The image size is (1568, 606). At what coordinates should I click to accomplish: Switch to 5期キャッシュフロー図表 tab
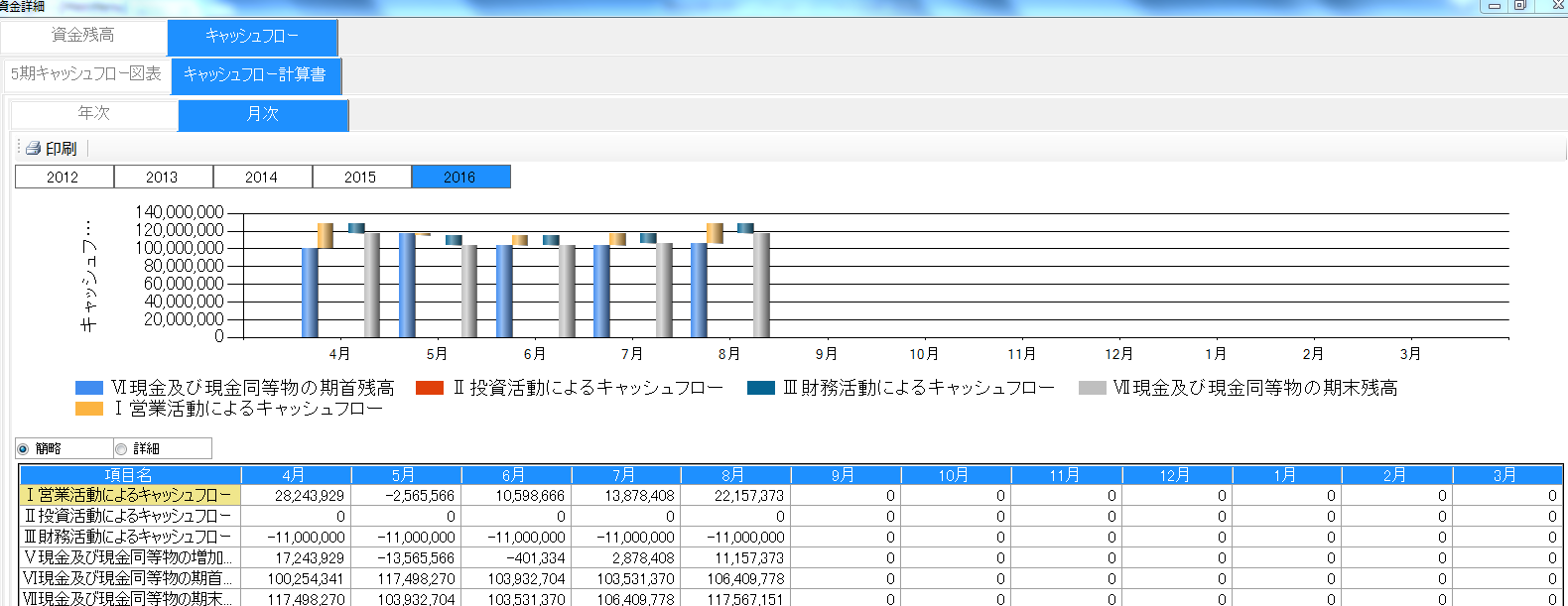click(86, 74)
